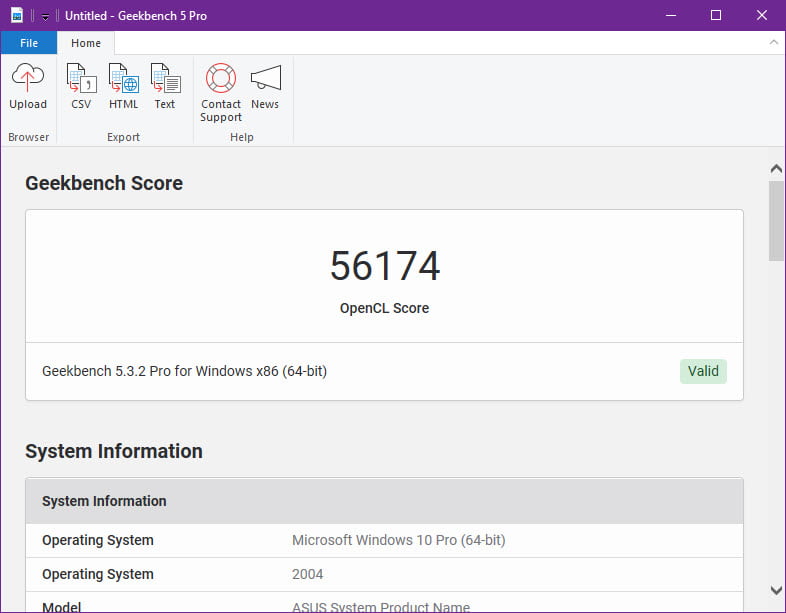Minimize the Geekbench window

(x=671, y=16)
